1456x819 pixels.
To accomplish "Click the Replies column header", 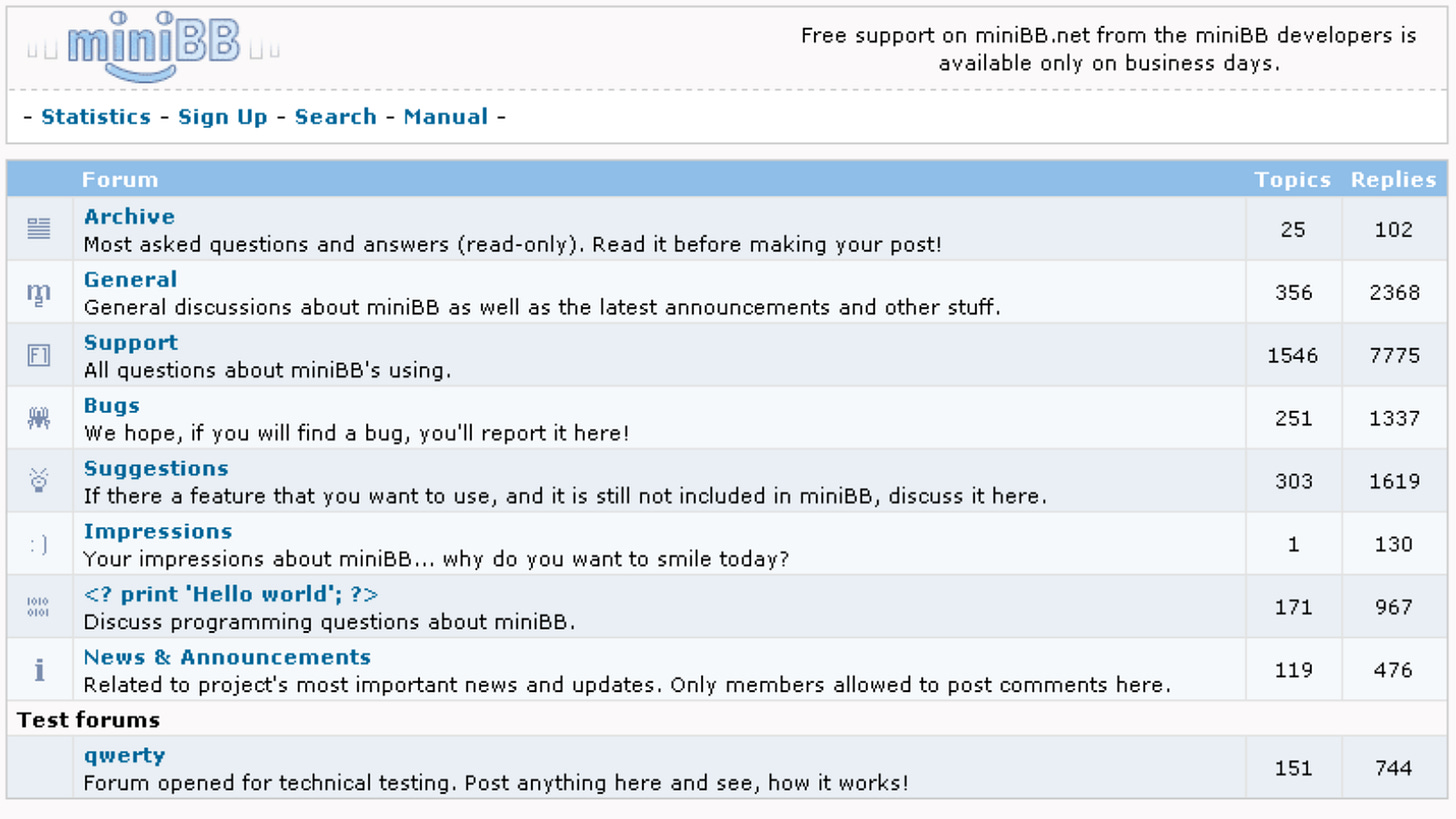I will tap(1394, 180).
